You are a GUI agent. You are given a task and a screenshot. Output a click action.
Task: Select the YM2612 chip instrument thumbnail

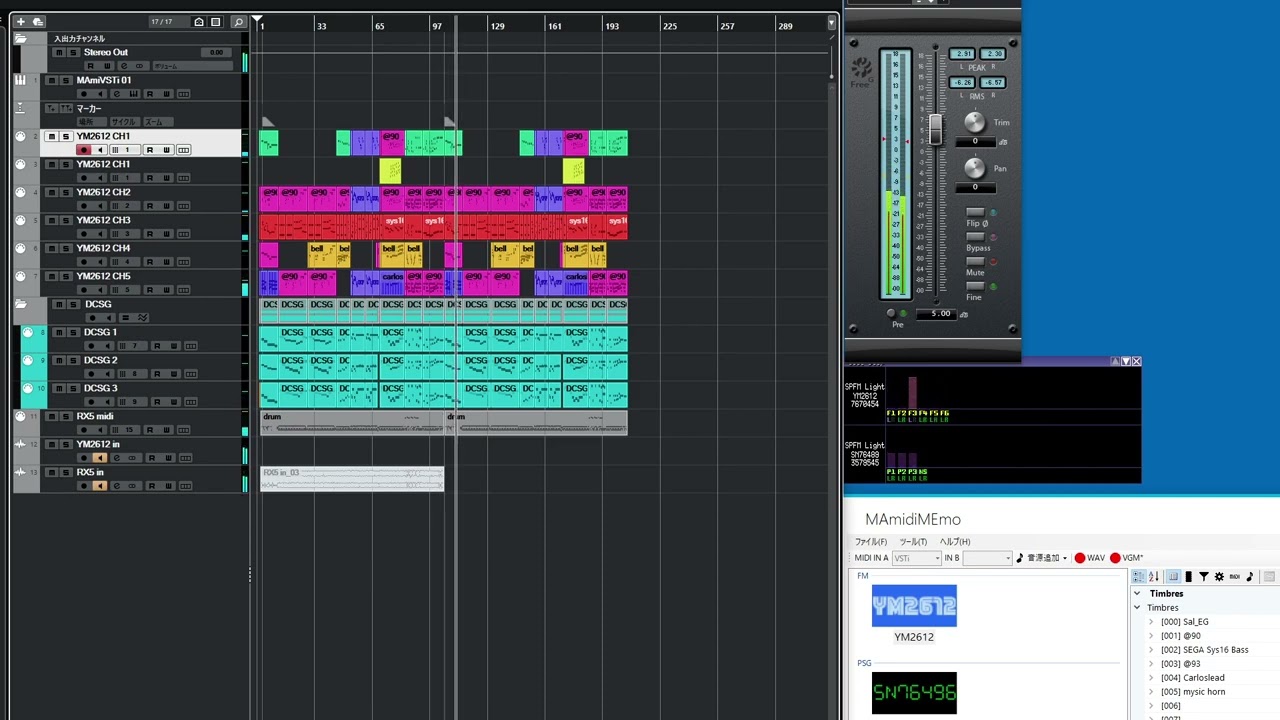click(x=914, y=606)
